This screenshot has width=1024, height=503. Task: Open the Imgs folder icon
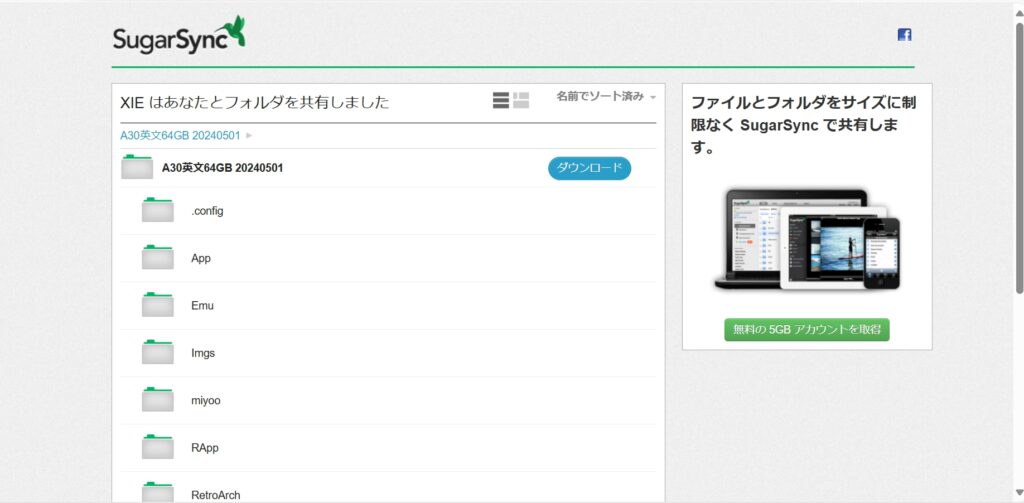click(x=157, y=352)
